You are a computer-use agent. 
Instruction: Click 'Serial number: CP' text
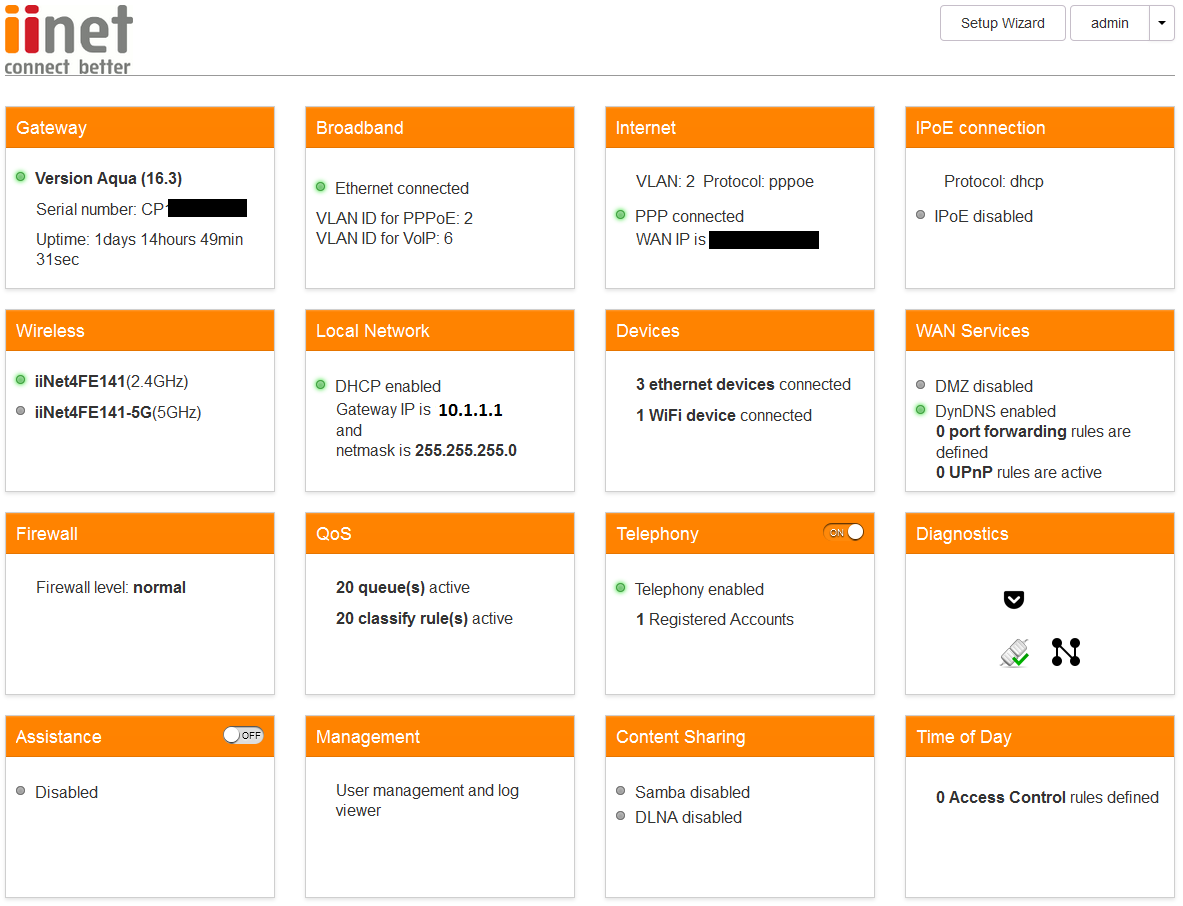tap(100, 209)
